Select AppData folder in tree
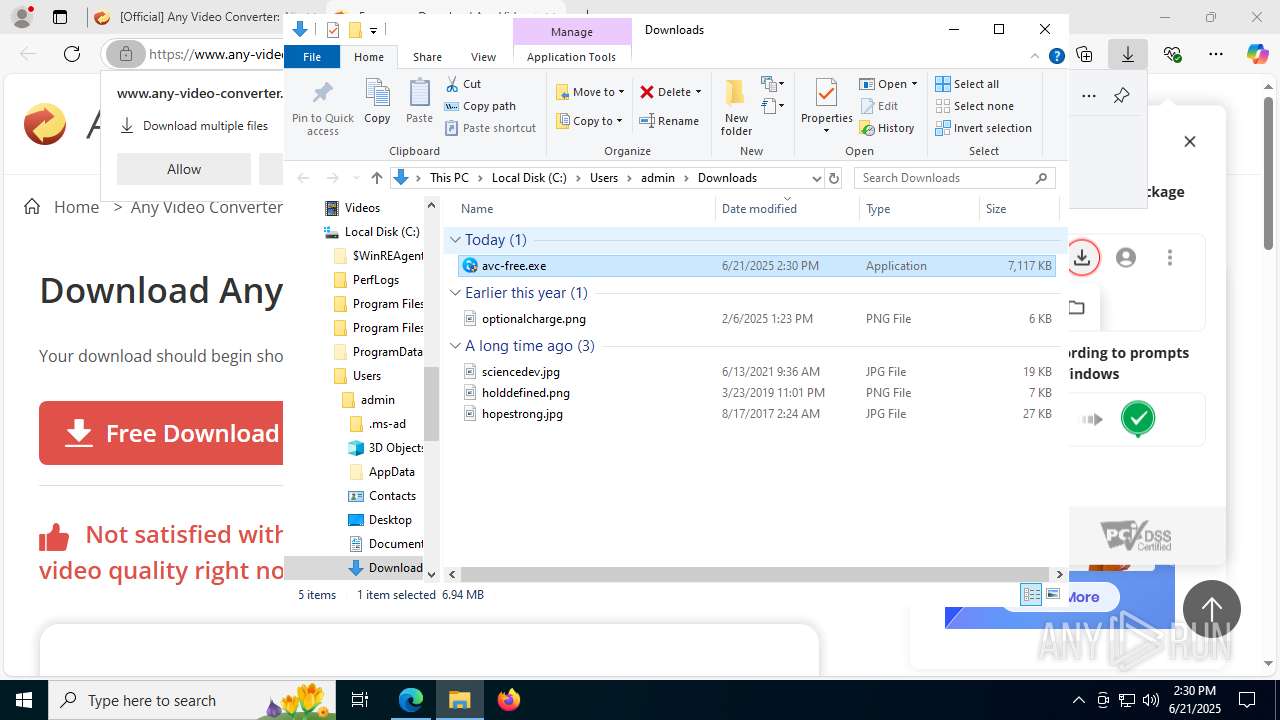Image resolution: width=1280 pixels, height=720 pixels. click(x=391, y=472)
